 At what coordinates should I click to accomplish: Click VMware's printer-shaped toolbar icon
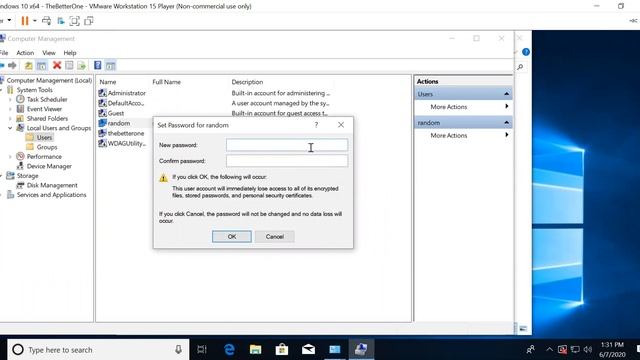click(x=47, y=21)
